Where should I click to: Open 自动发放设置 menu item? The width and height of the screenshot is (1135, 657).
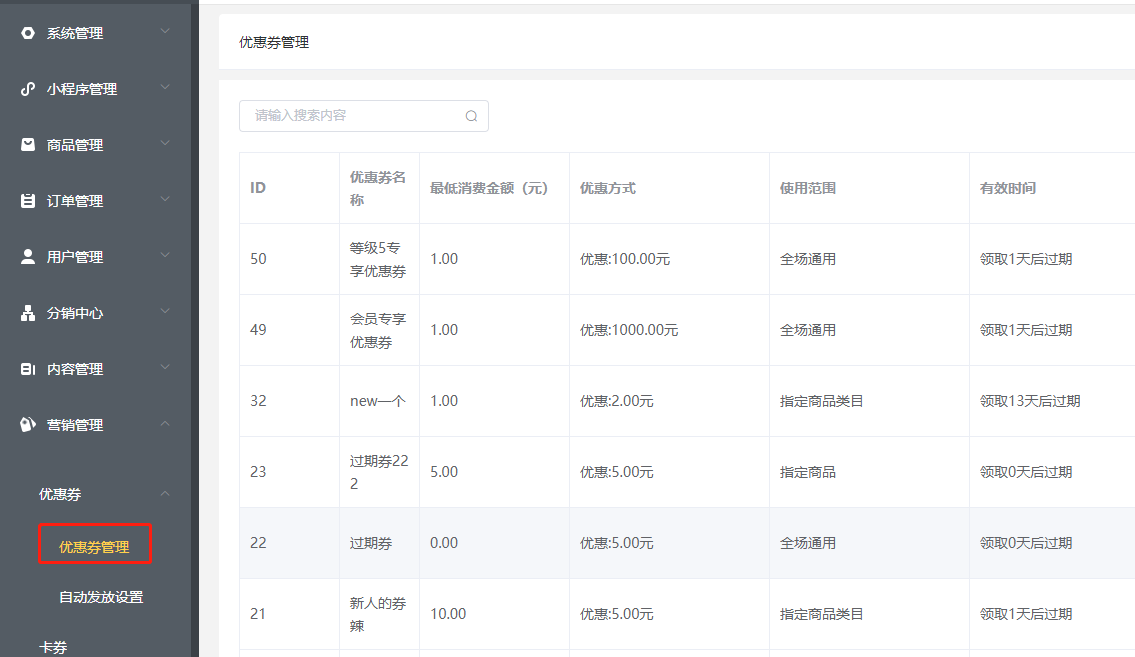pyautogui.click(x=101, y=597)
